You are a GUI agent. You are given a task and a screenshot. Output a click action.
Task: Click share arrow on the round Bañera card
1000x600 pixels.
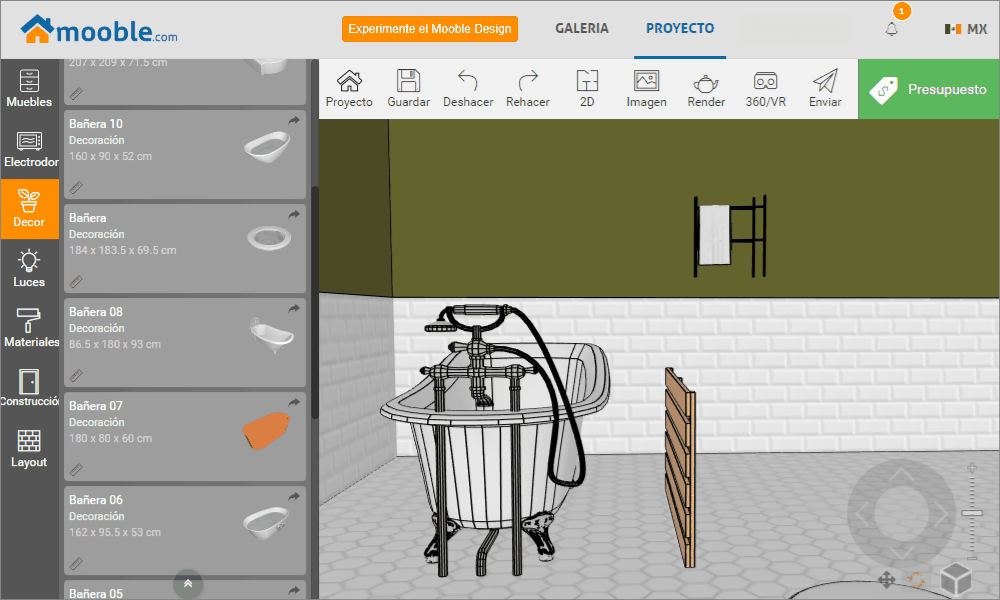click(x=293, y=215)
